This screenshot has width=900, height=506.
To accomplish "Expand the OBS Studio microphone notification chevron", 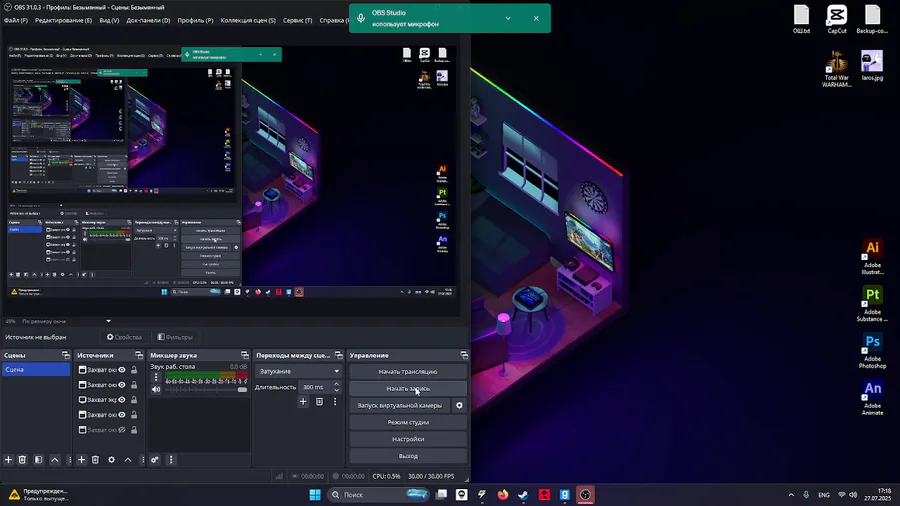I will pos(508,18).
